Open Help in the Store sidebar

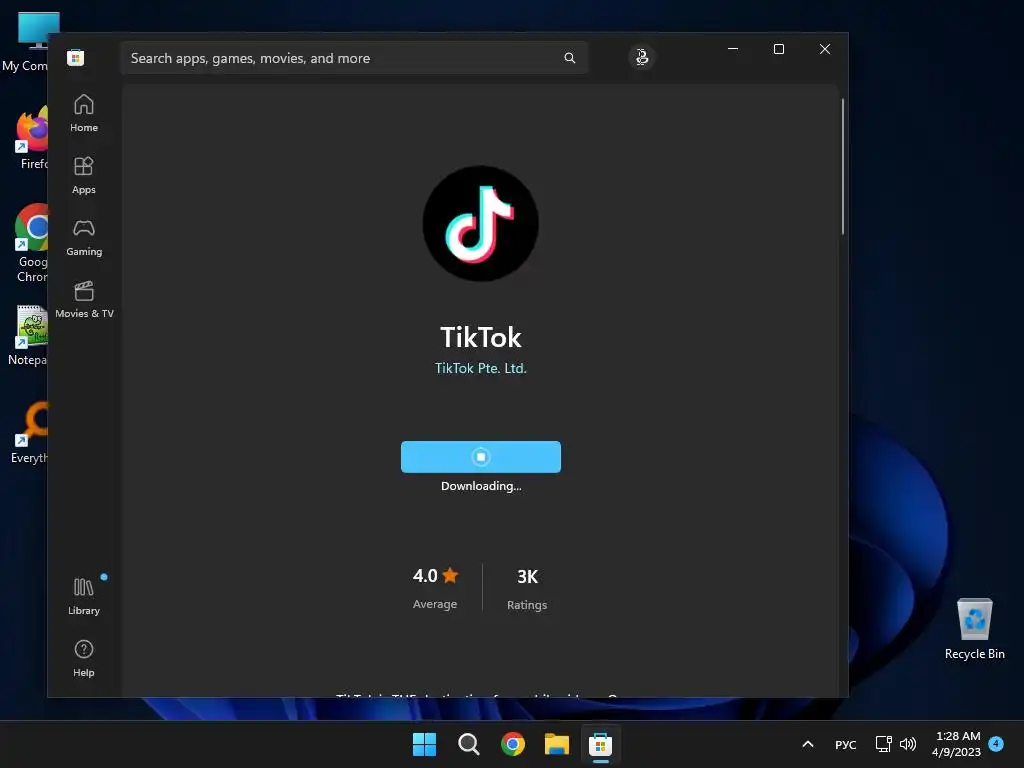[x=84, y=658]
